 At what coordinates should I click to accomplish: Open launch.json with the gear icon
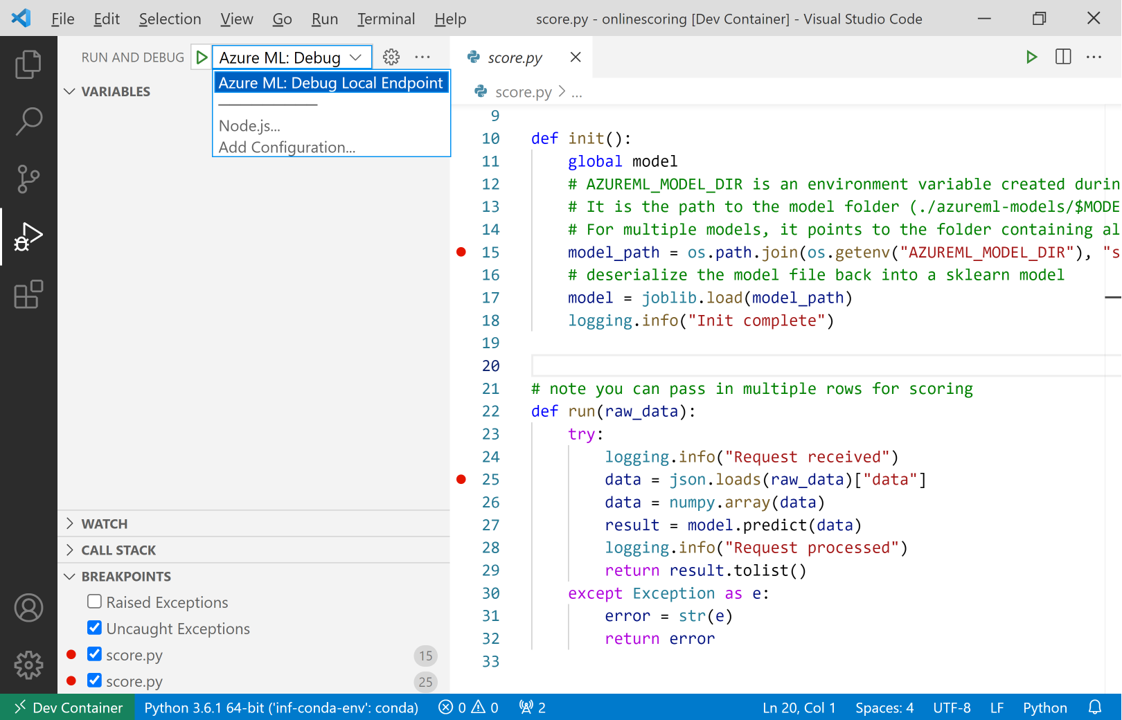[x=391, y=58]
